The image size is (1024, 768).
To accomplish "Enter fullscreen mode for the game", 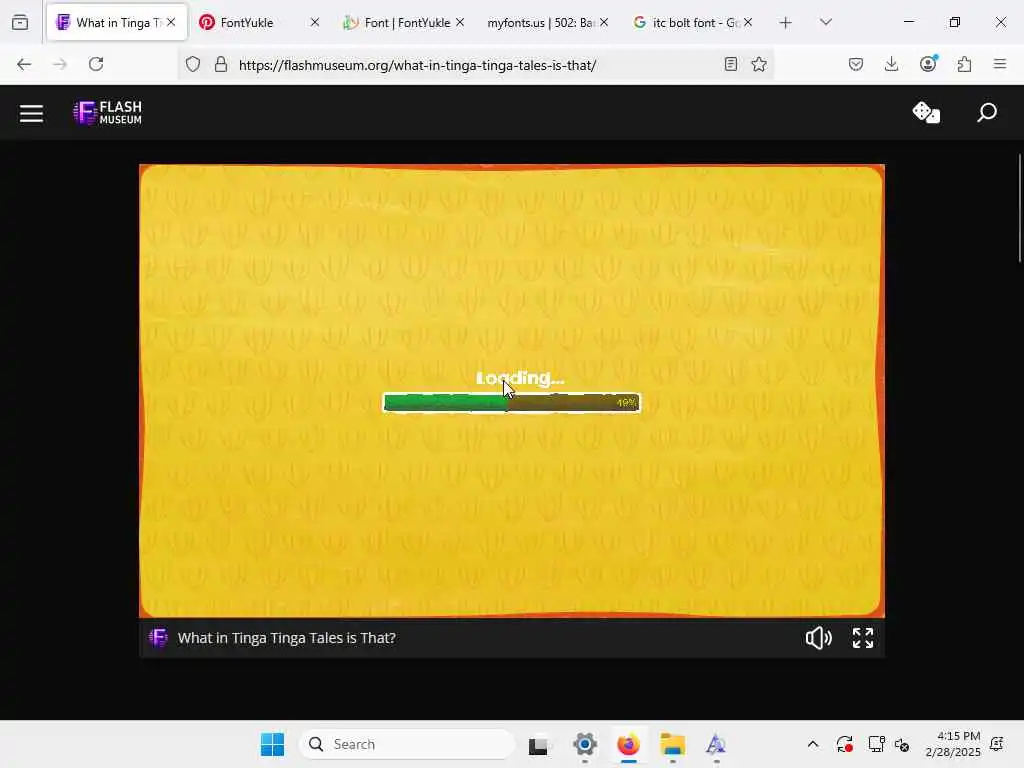I will click(863, 638).
